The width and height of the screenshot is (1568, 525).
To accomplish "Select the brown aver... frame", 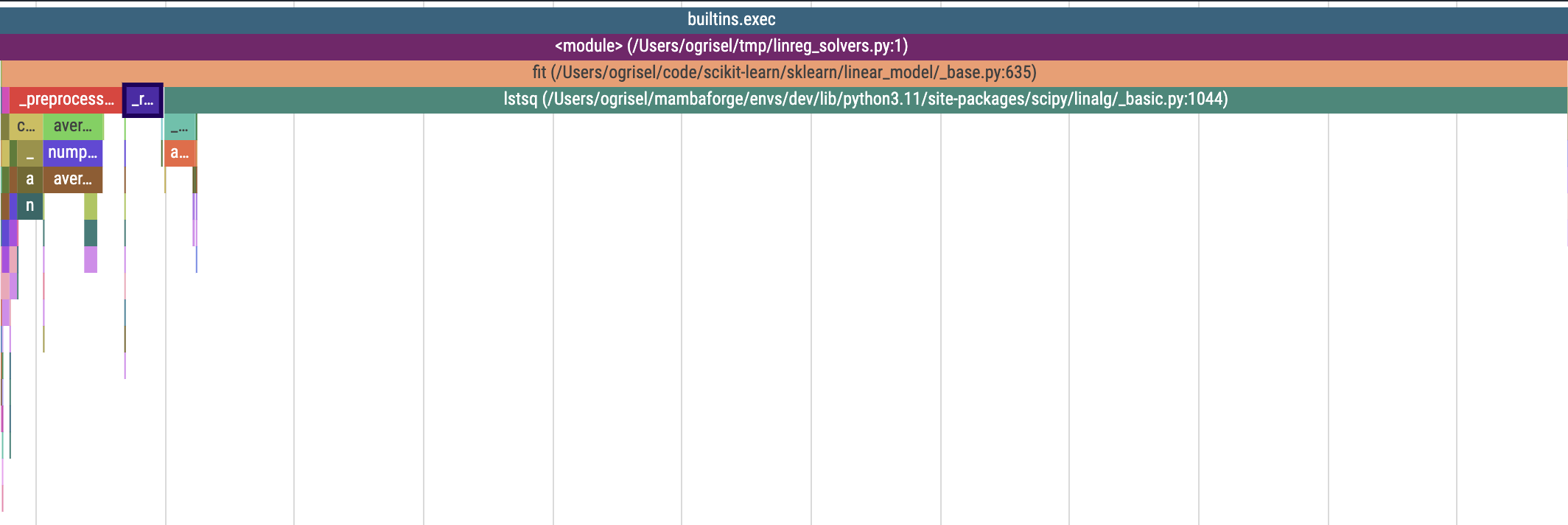I will [73, 179].
